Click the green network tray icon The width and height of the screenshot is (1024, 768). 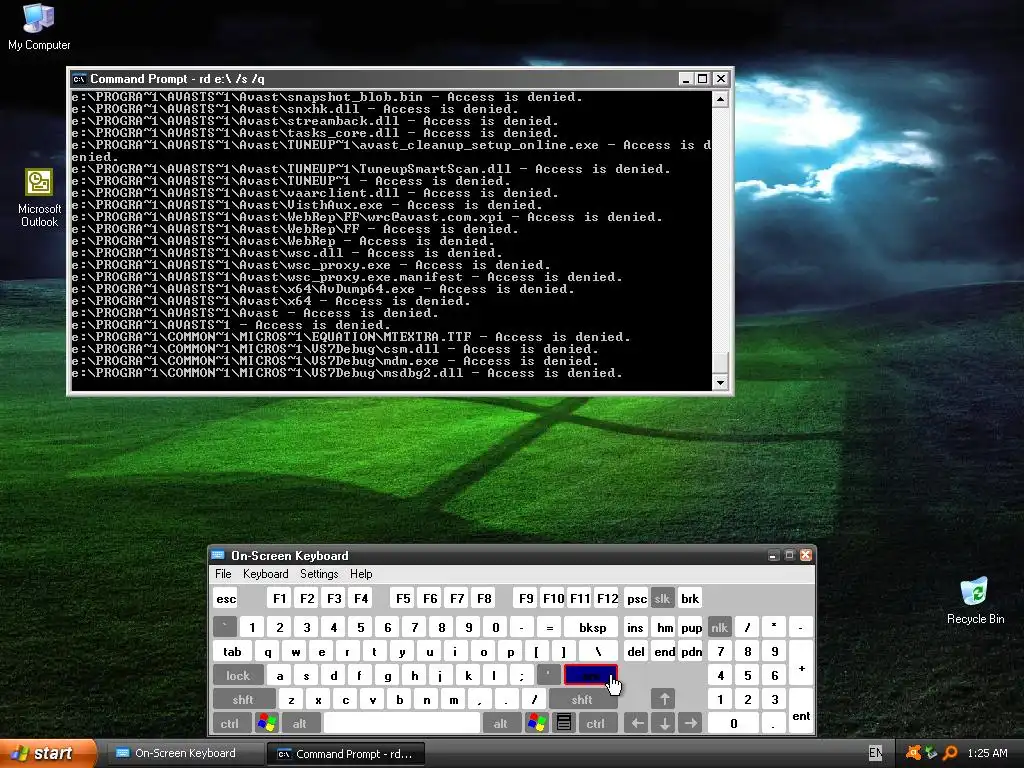(x=932, y=753)
